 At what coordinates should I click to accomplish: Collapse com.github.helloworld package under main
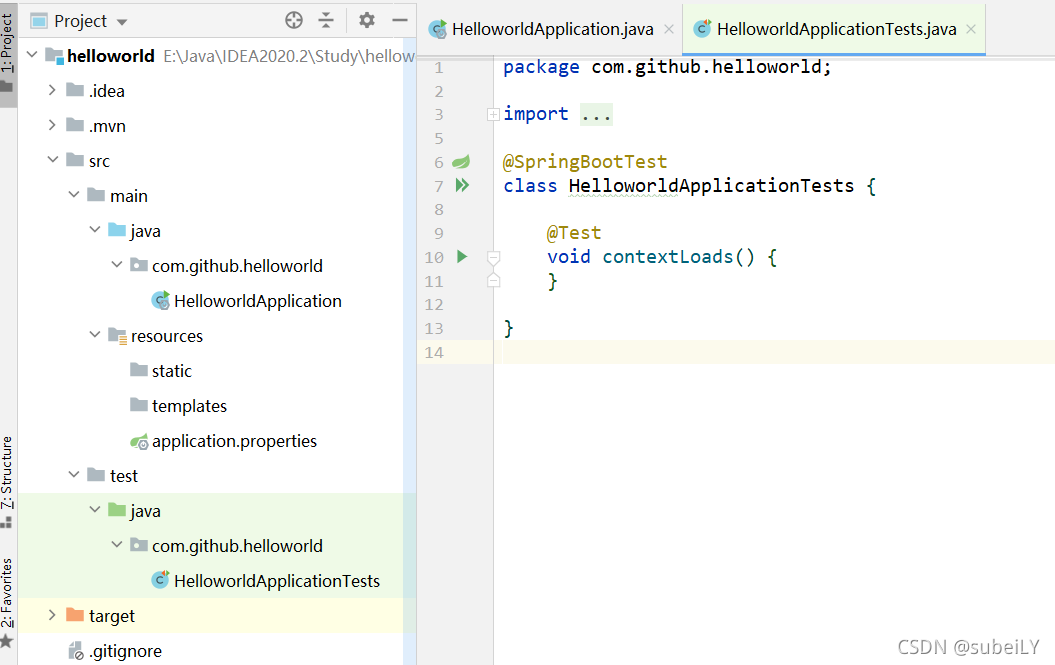[x=116, y=265]
